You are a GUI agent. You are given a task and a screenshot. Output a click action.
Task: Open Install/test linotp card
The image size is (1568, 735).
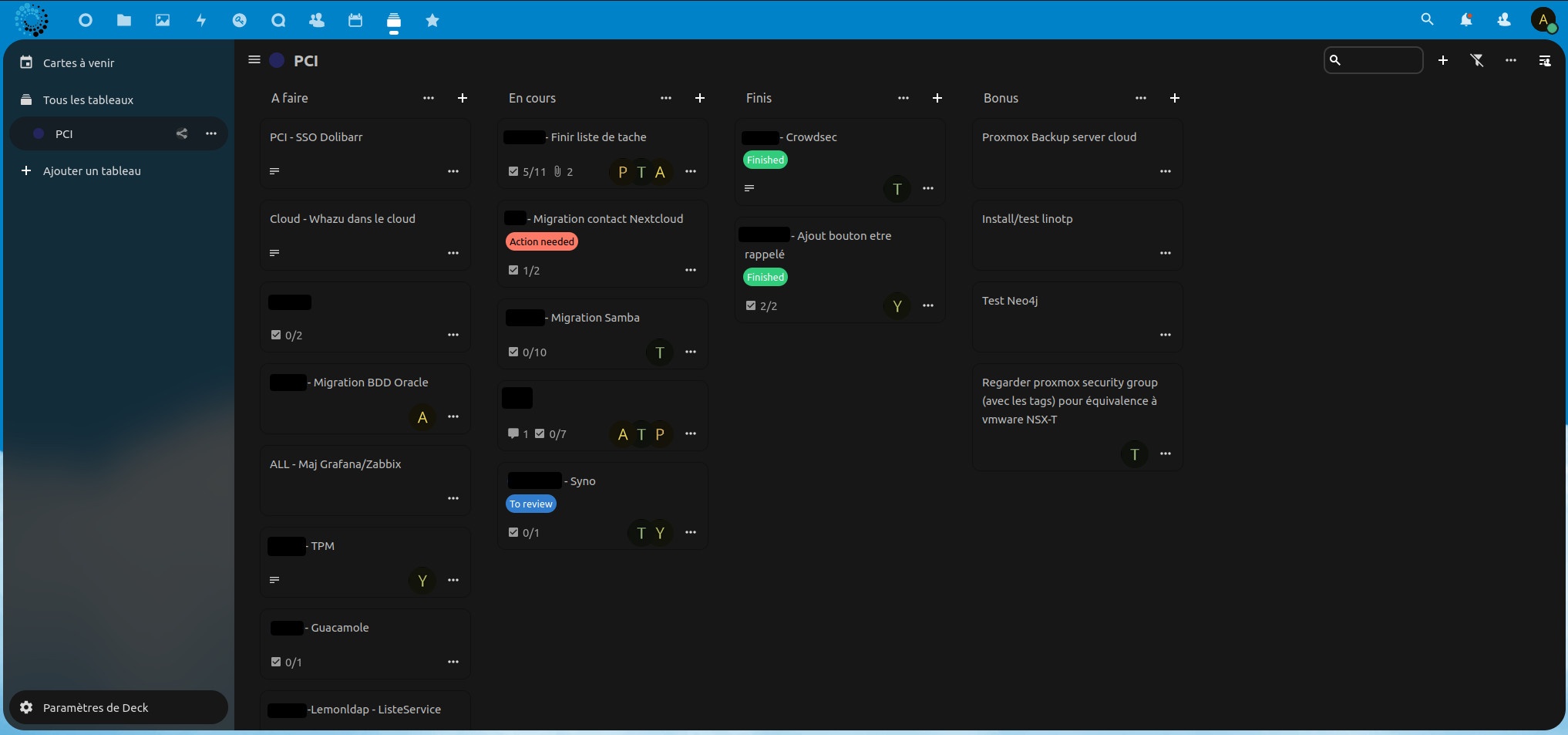1078,235
